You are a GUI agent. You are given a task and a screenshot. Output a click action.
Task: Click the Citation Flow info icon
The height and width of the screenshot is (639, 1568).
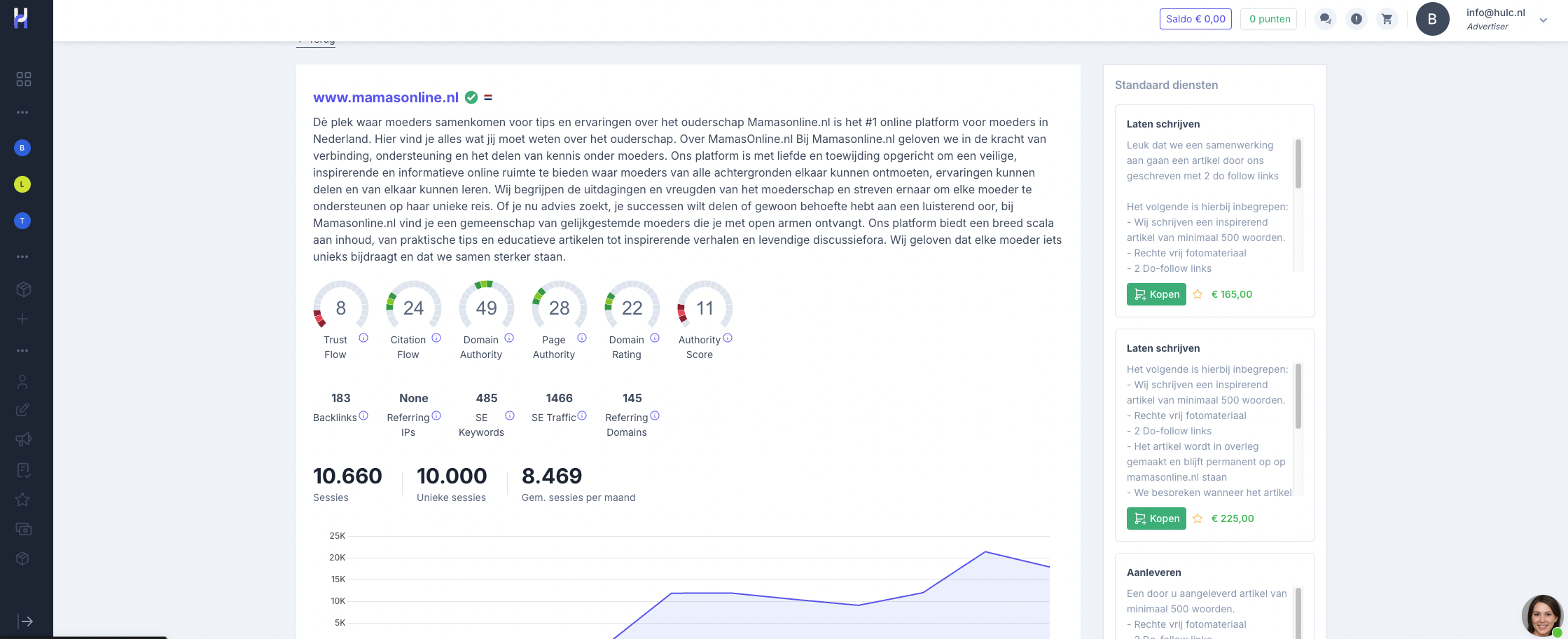tap(436, 338)
